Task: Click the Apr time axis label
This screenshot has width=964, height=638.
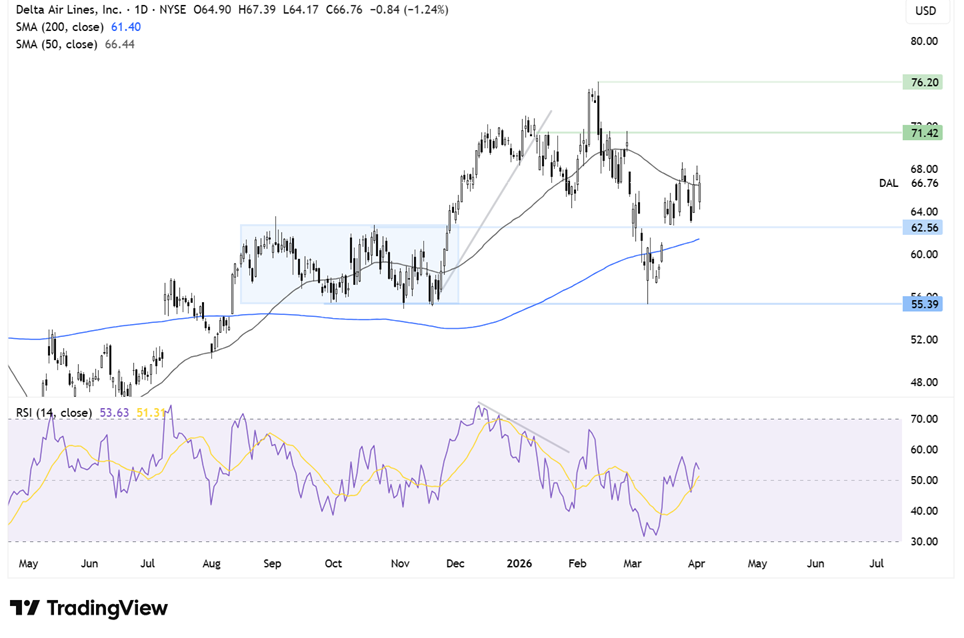Action: click(x=696, y=563)
